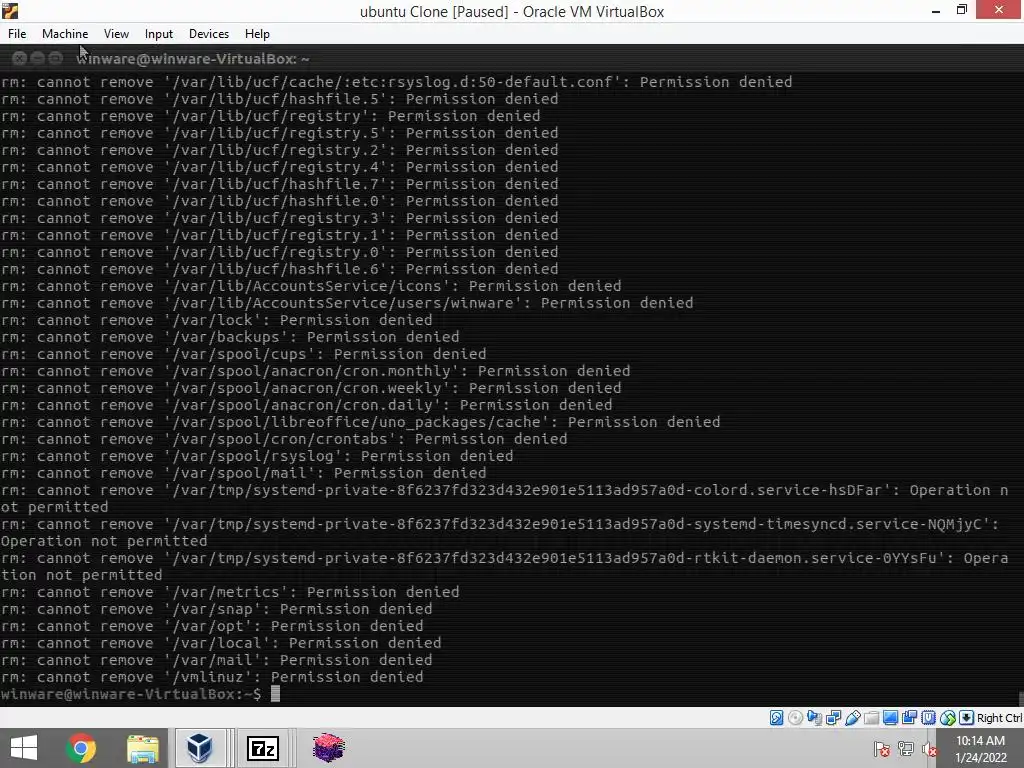Click the '/vmlinuz' Permission denied line
The image size is (1024, 768).
pos(212,677)
